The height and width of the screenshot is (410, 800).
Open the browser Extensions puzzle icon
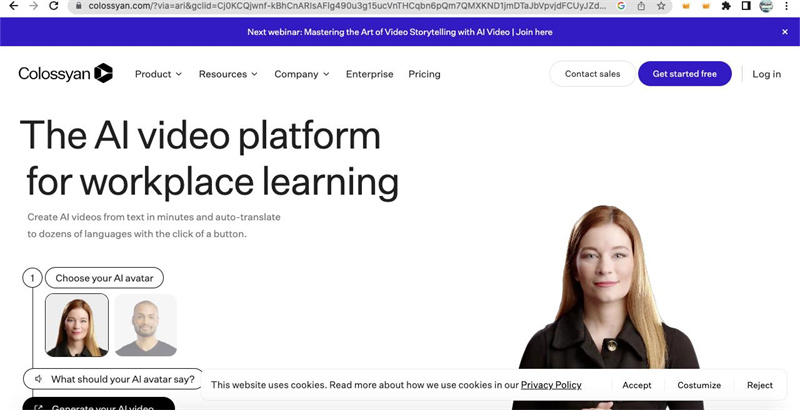pyautogui.click(x=726, y=6)
